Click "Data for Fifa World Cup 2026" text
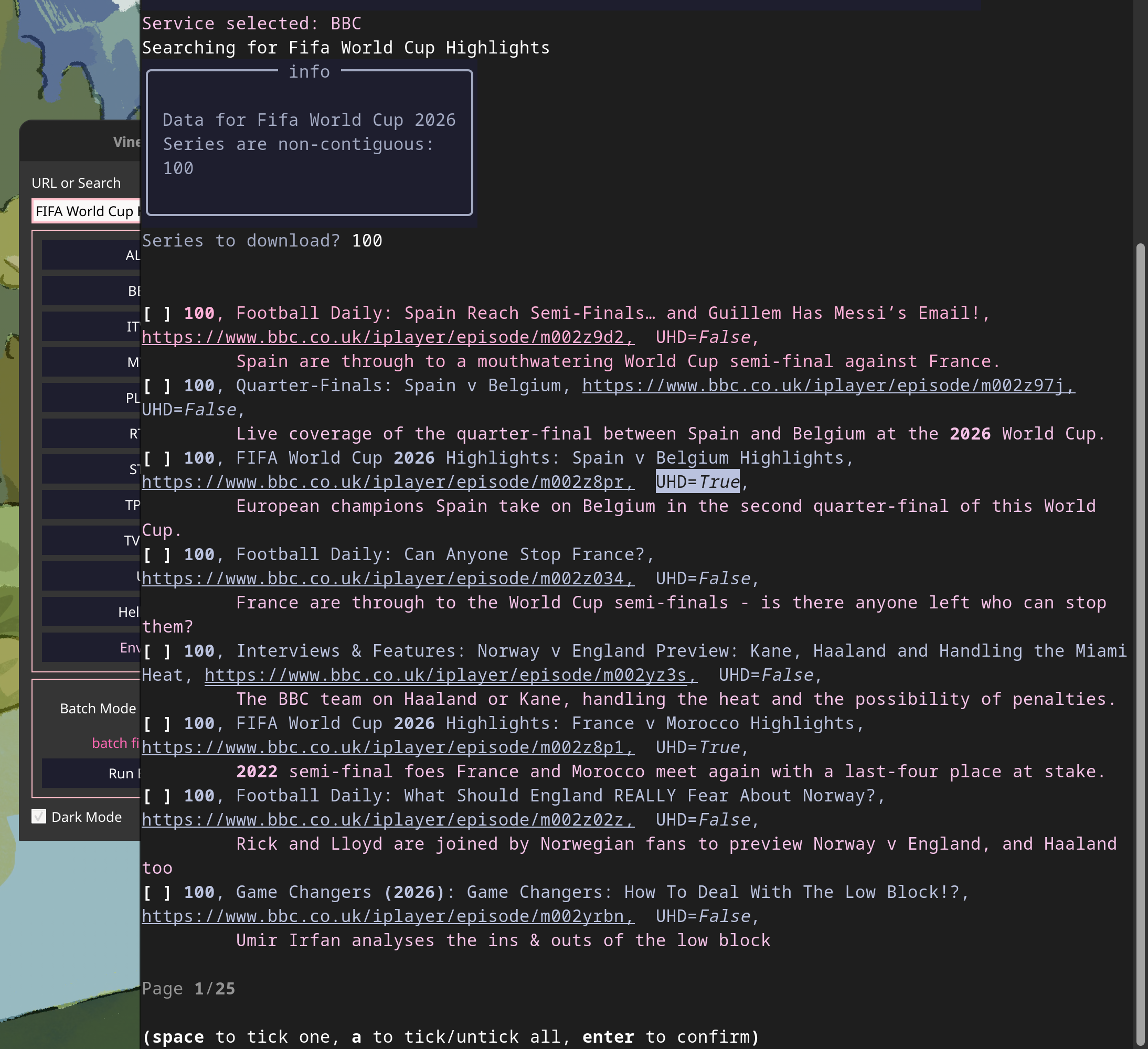Viewport: 1148px width, 1049px height. [x=309, y=120]
